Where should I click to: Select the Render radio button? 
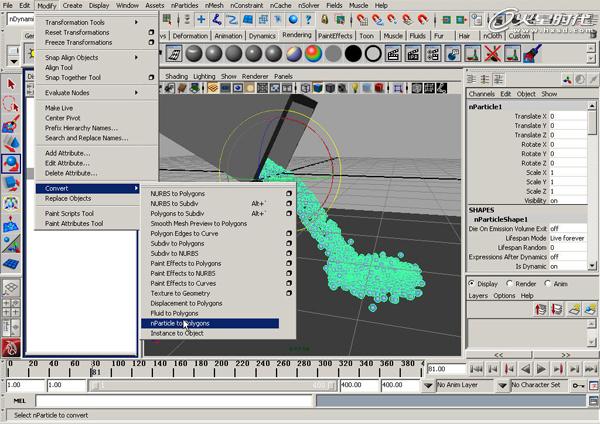(x=509, y=284)
